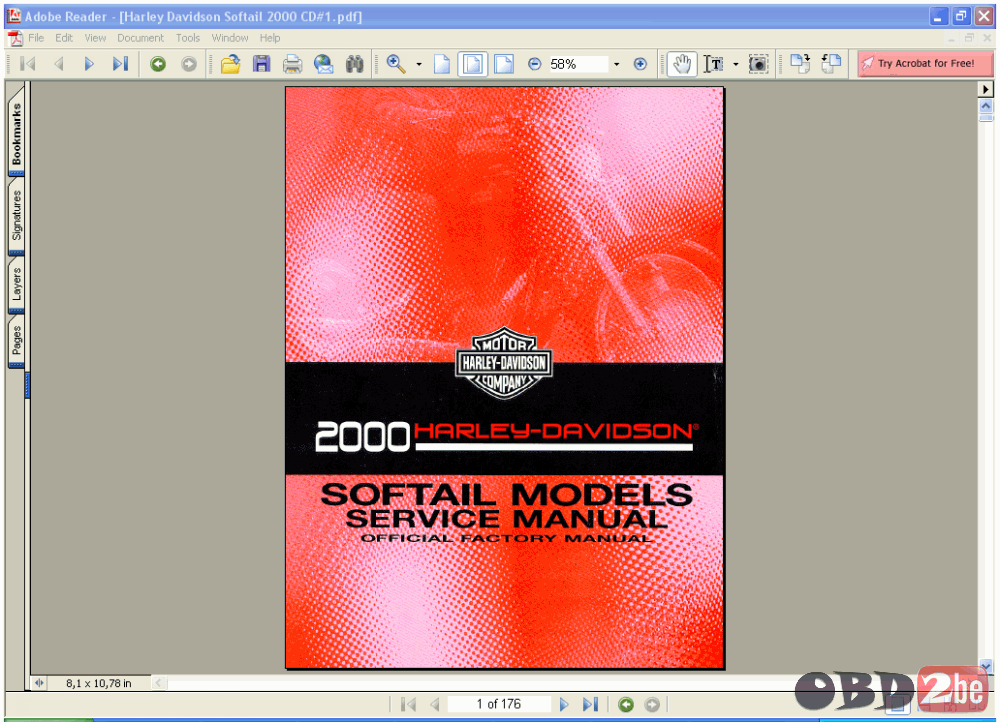The image size is (1000, 722).
Task: Toggle Fit Page view button
Action: coord(473,64)
